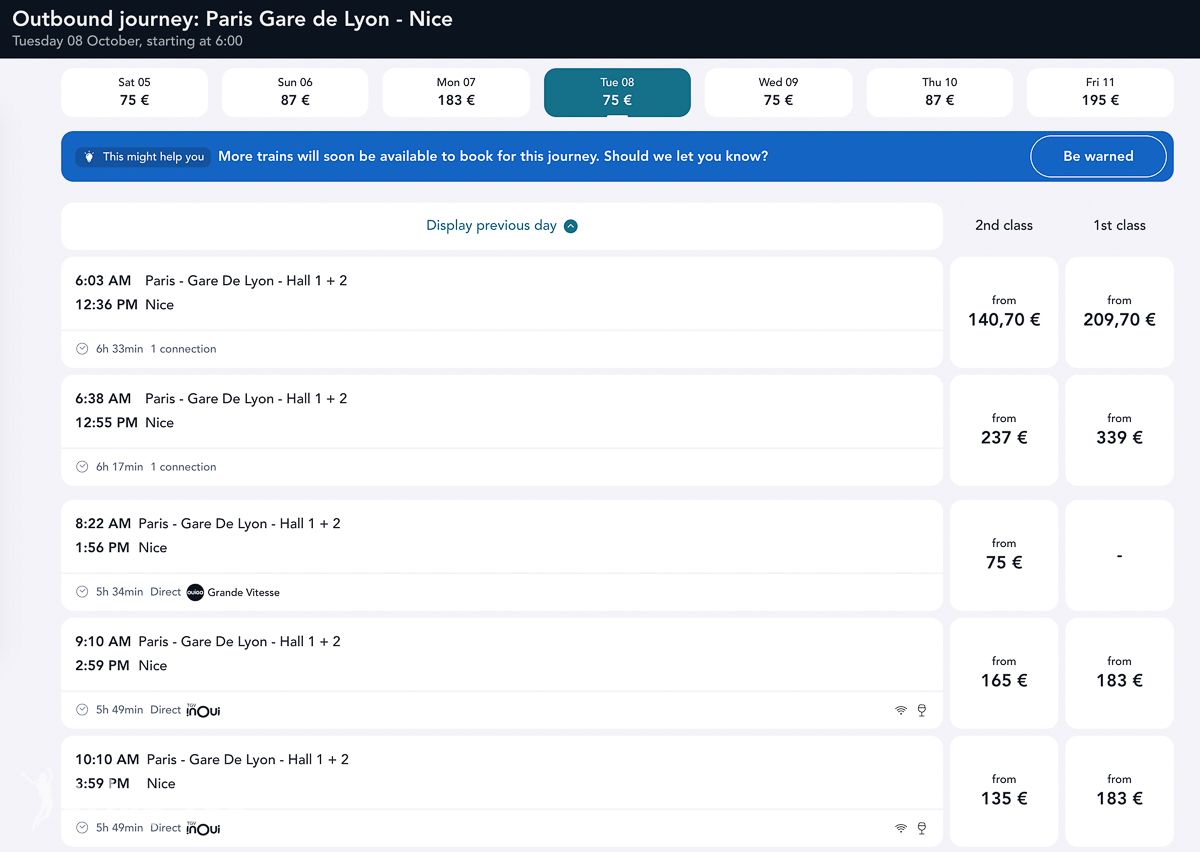Expand previous day using chevron up icon
Image resolution: width=1200 pixels, height=852 pixels.
click(x=571, y=226)
